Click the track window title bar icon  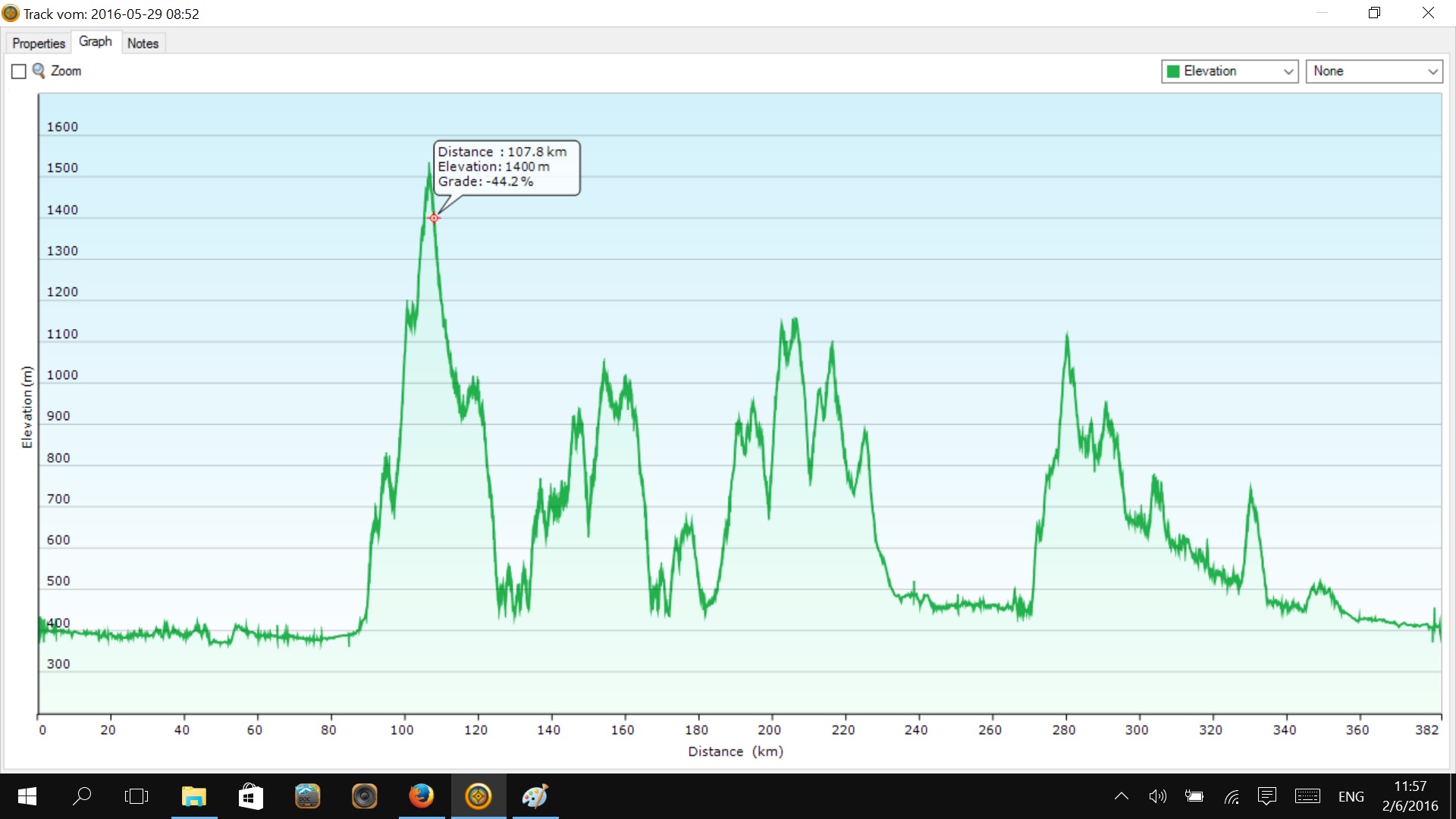pos(11,14)
